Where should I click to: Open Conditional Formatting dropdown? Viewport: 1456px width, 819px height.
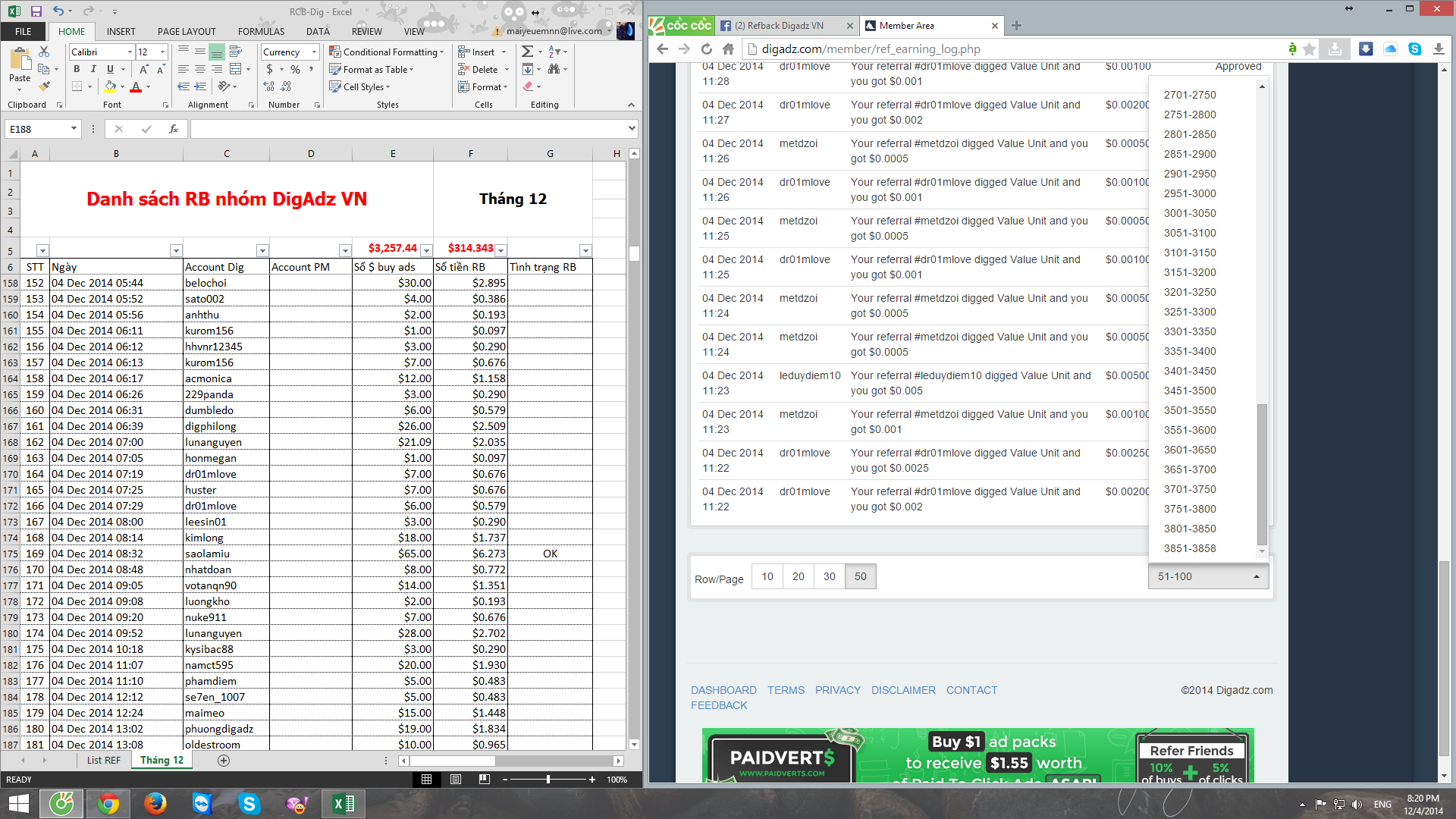[x=386, y=52]
